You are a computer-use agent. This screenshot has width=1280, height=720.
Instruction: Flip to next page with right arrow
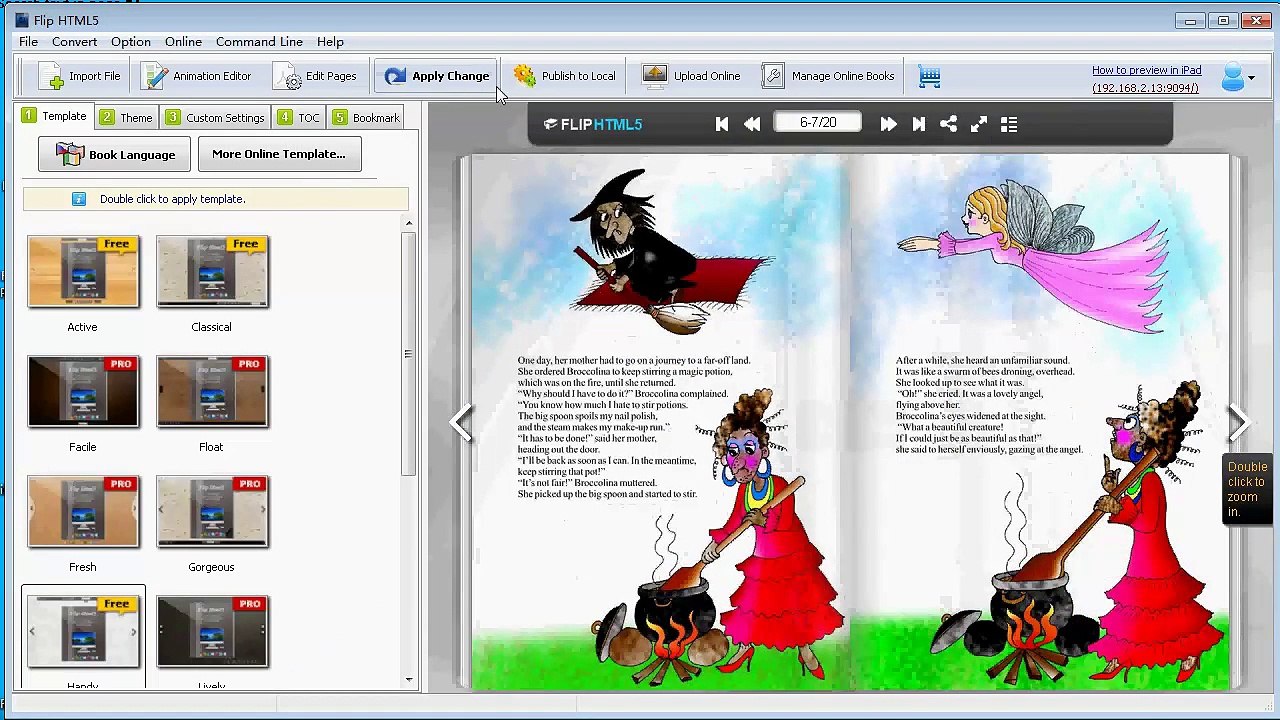1238,423
